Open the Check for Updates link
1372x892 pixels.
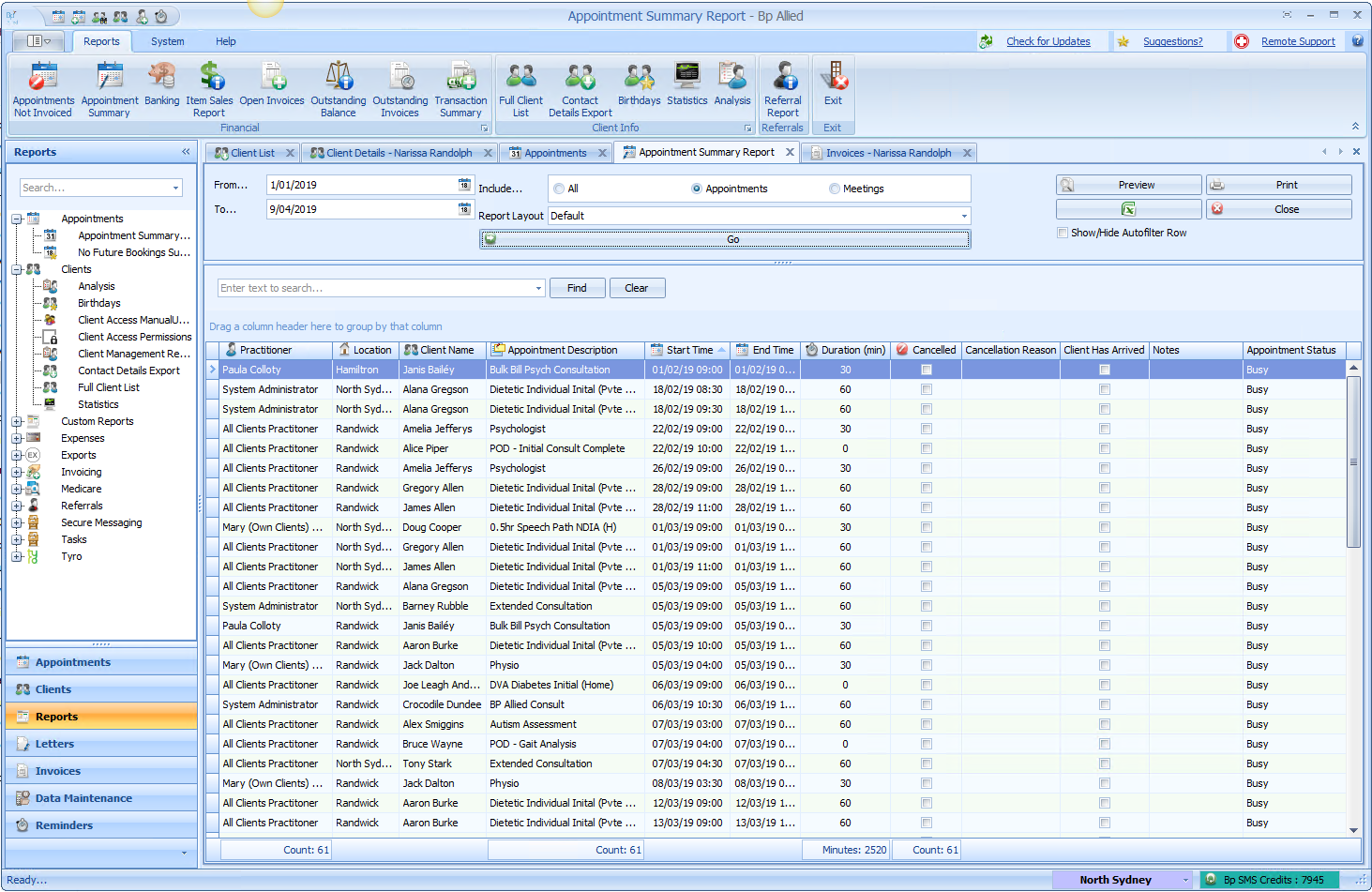(x=1048, y=41)
